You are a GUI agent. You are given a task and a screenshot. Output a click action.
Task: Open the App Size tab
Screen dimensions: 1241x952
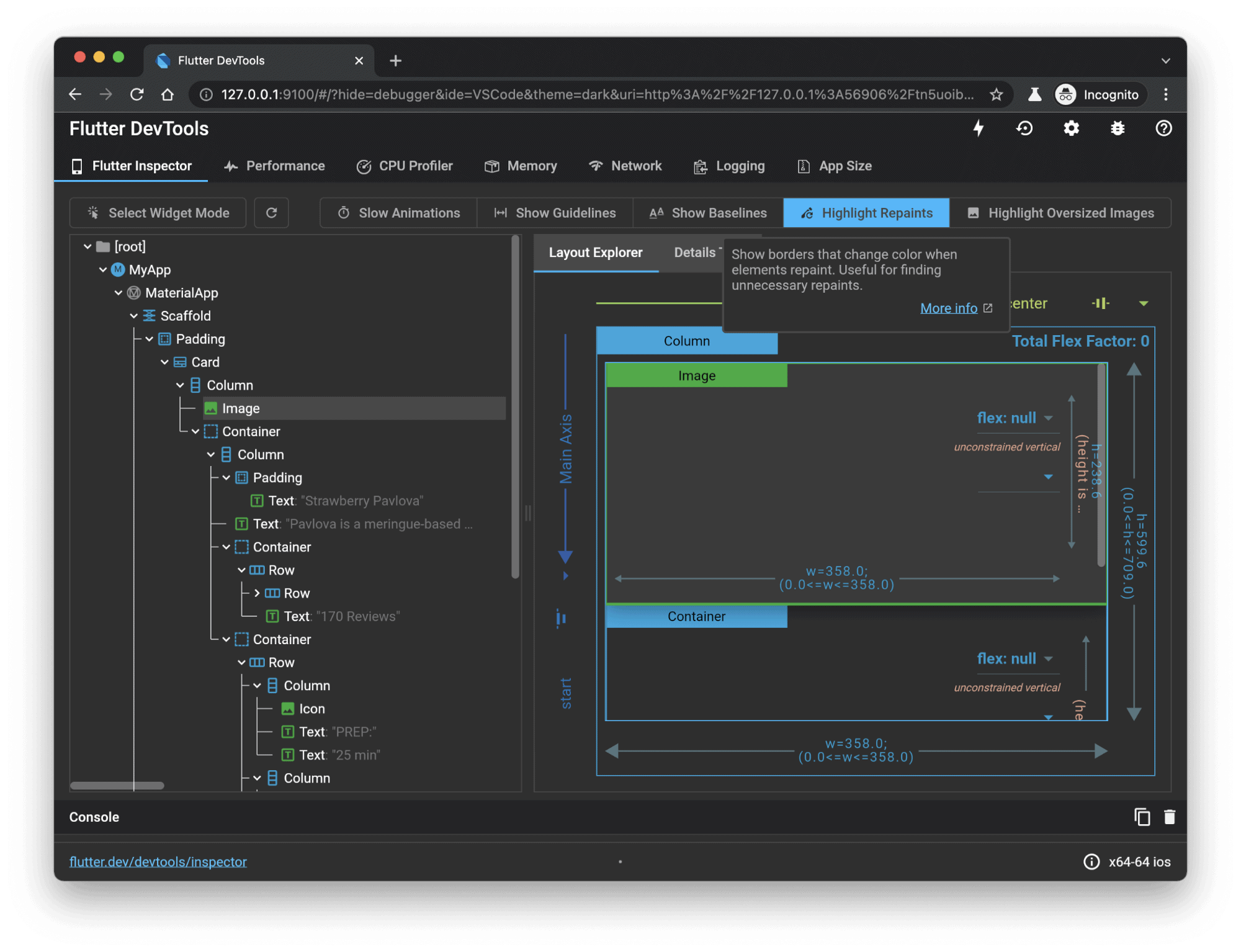click(835, 166)
